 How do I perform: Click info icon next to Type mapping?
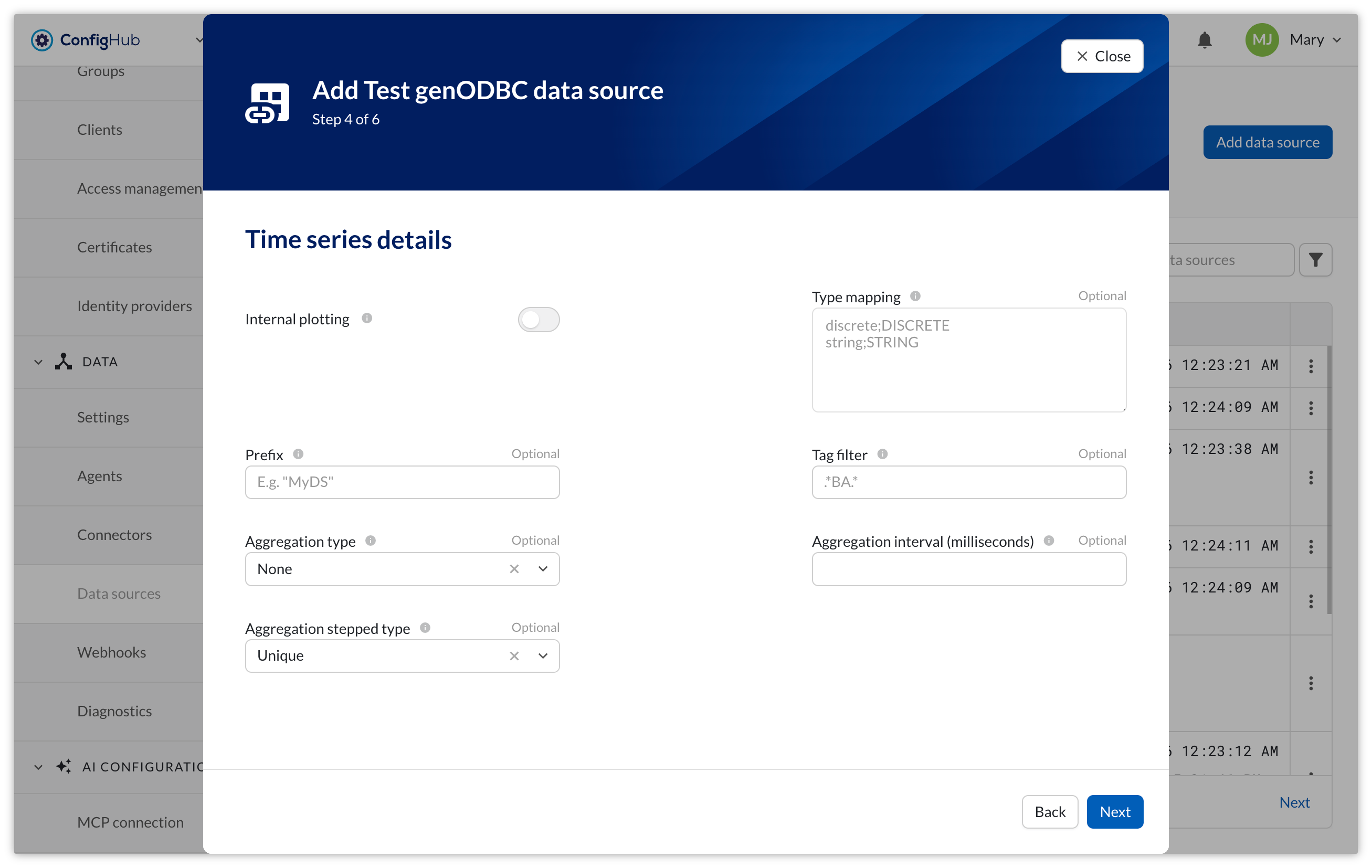click(x=915, y=296)
